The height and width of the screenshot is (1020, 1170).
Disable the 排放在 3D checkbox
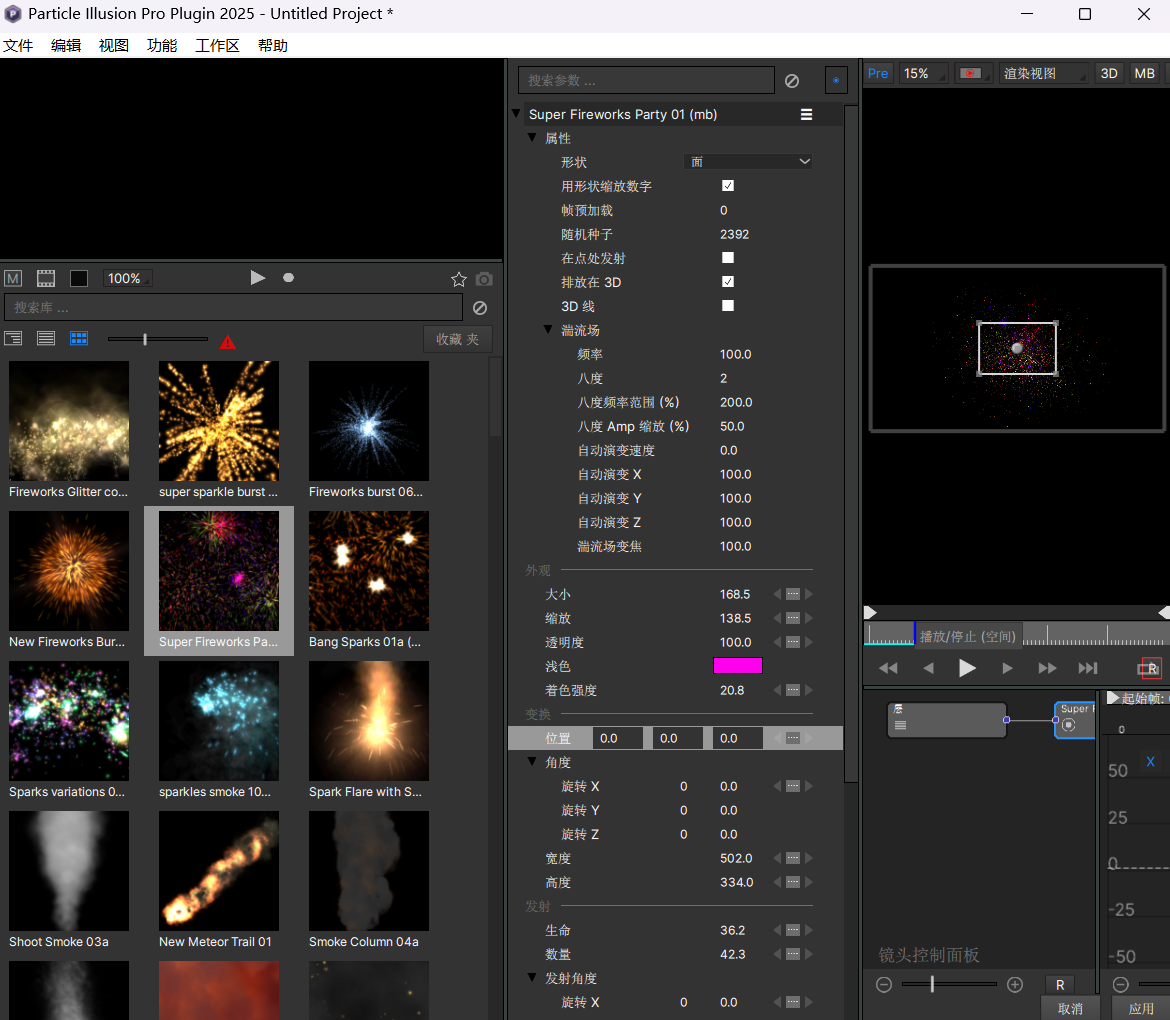coord(727,282)
